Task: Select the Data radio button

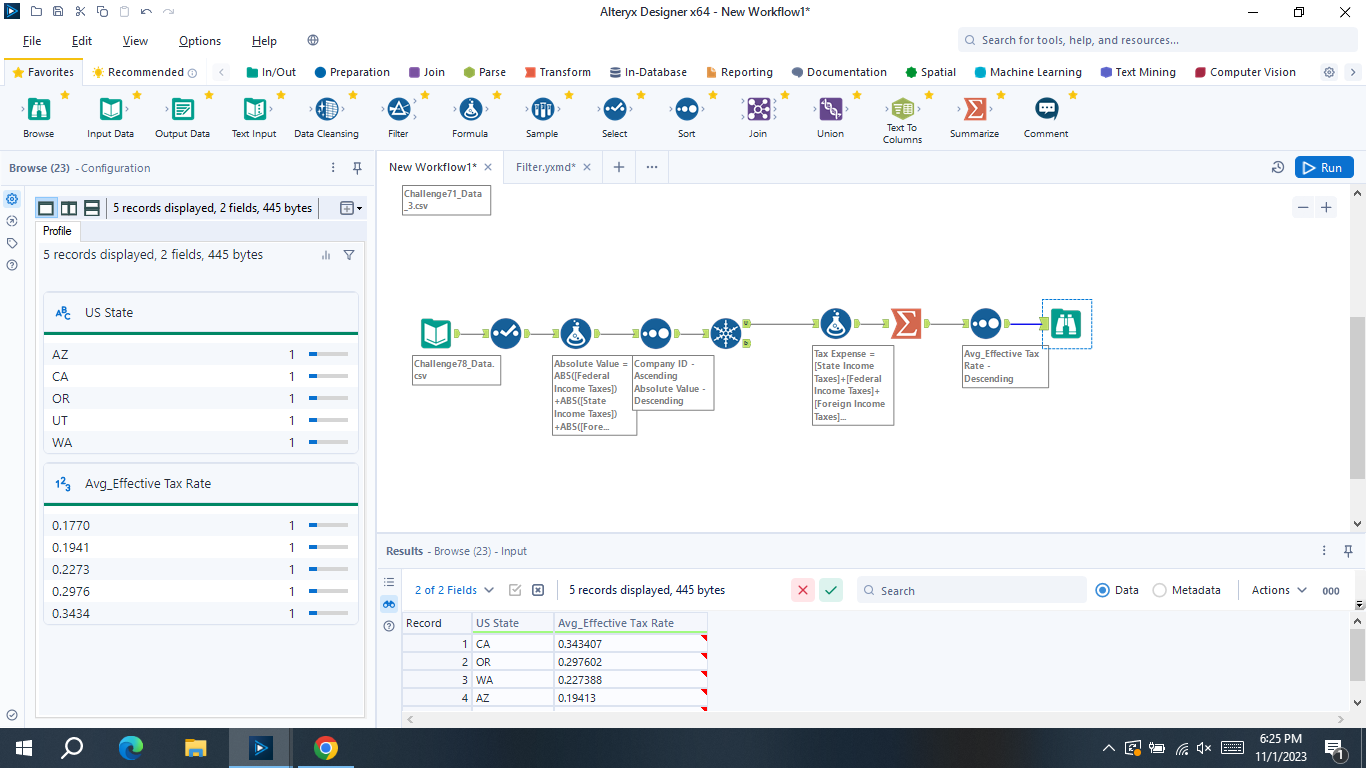Action: click(x=1103, y=590)
